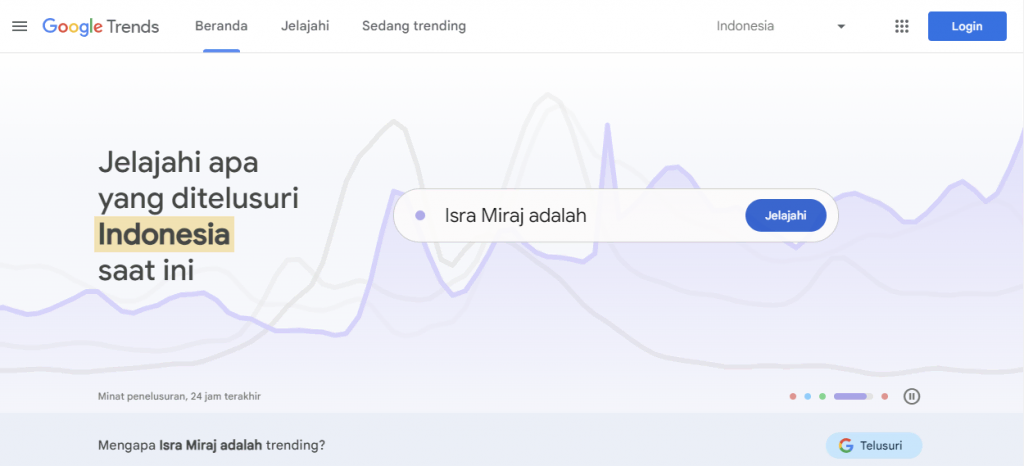Click the Telusuri Google search button
The height and width of the screenshot is (466, 1024).
tap(873, 445)
